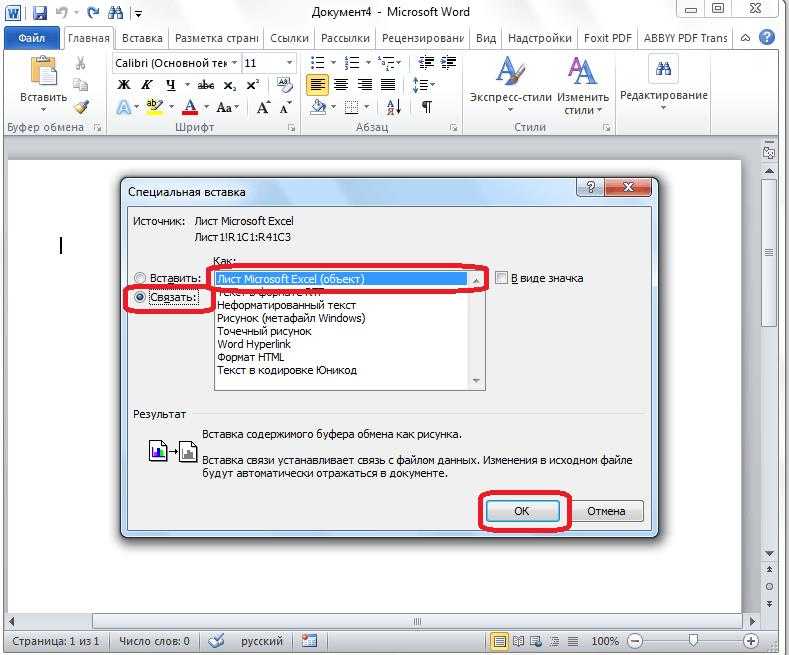Open the Файл tab
This screenshot has height=655, width=789.
tap(31, 38)
